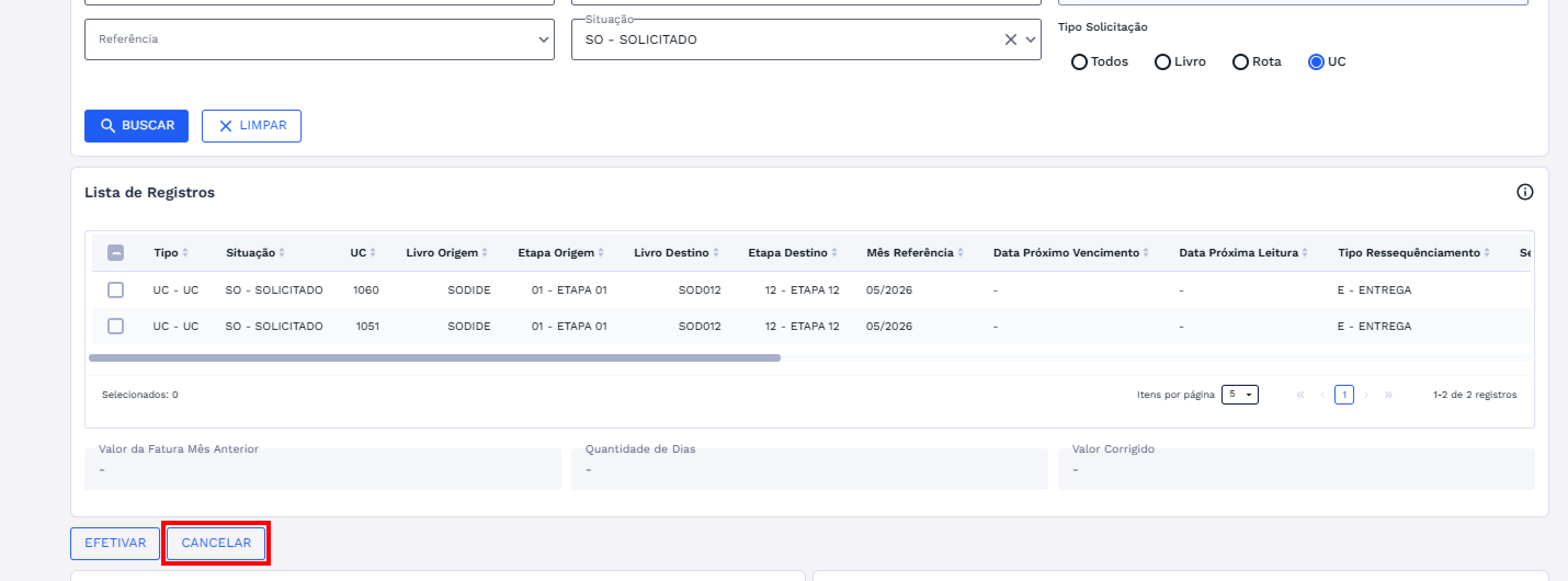Click the Valor Corrigido field
Viewport: 1568px width, 581px height.
coord(1296,469)
